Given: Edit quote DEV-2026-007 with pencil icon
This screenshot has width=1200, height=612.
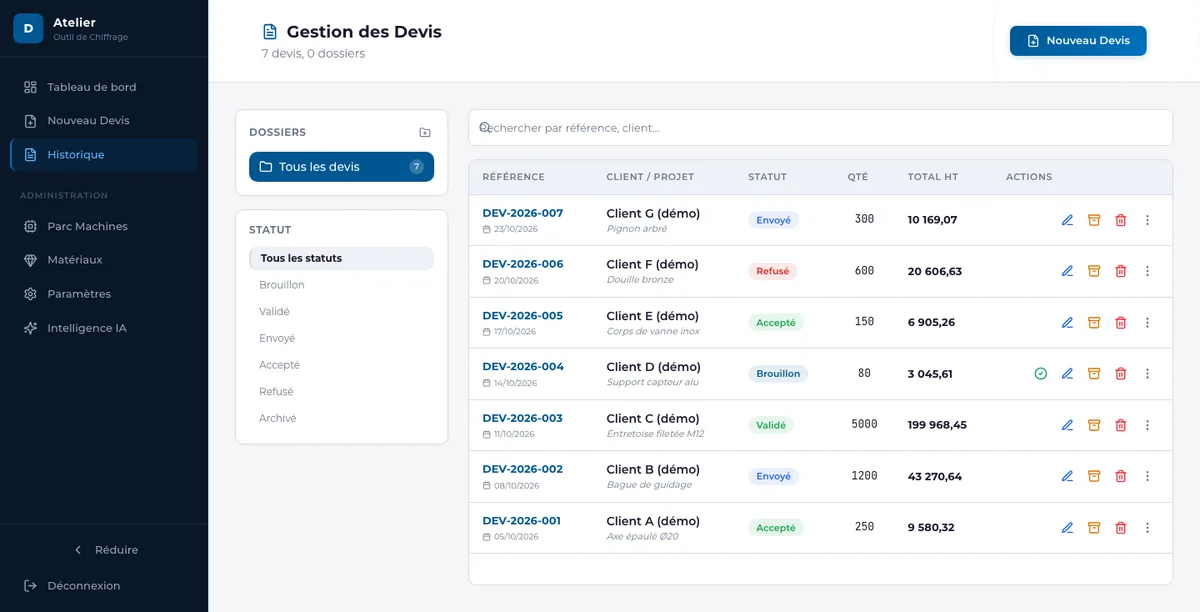Looking at the screenshot, I should pos(1067,220).
